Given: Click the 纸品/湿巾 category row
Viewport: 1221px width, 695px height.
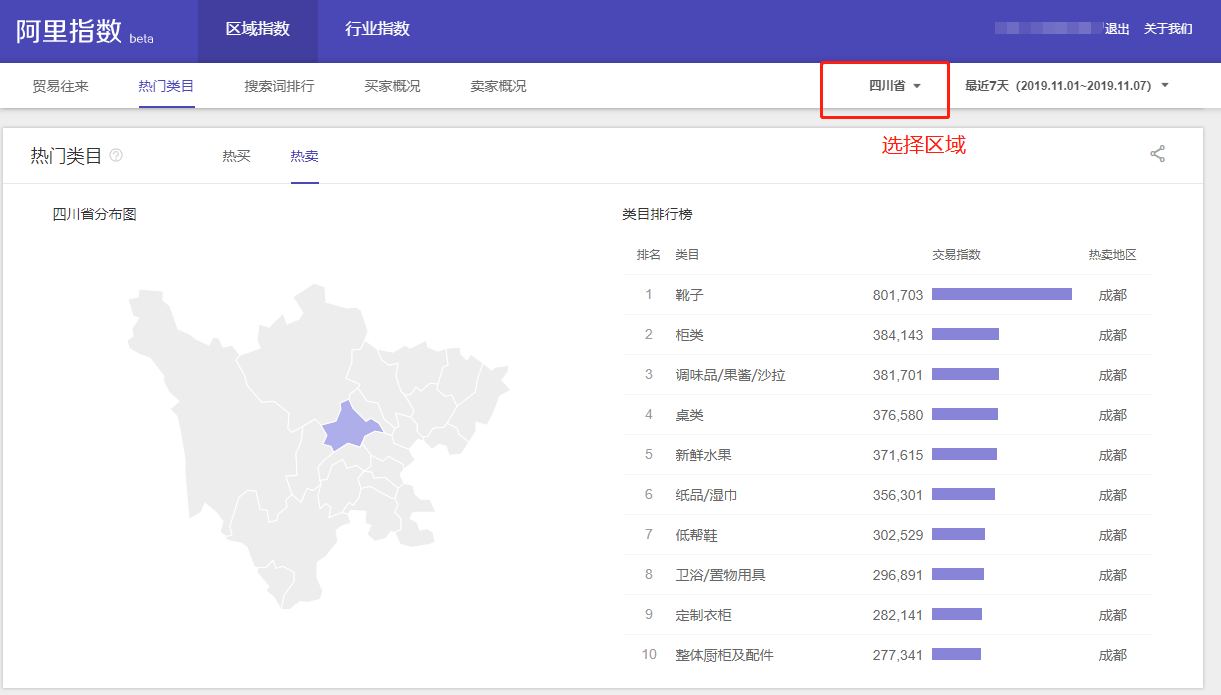Looking at the screenshot, I should click(x=887, y=495).
